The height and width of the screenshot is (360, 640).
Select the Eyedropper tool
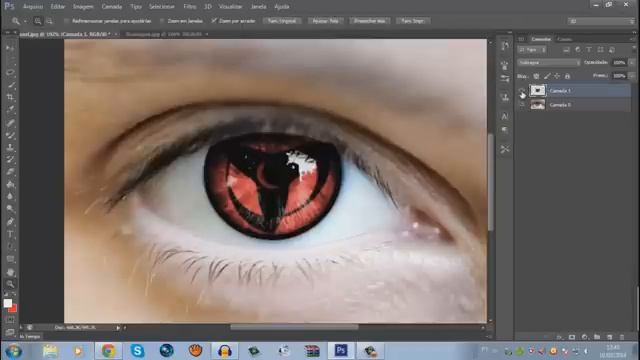coord(10,109)
